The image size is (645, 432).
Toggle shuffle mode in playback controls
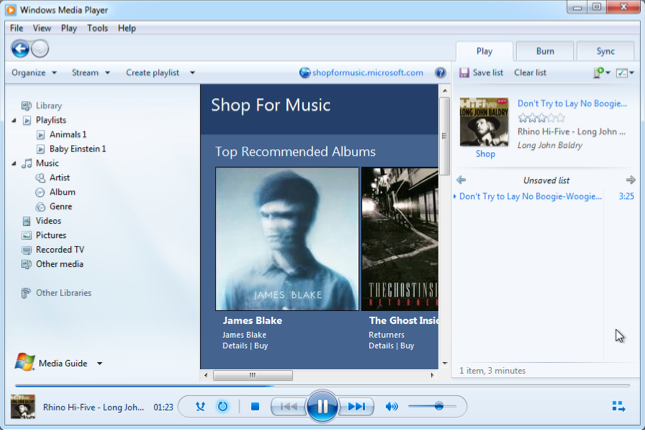click(x=200, y=407)
